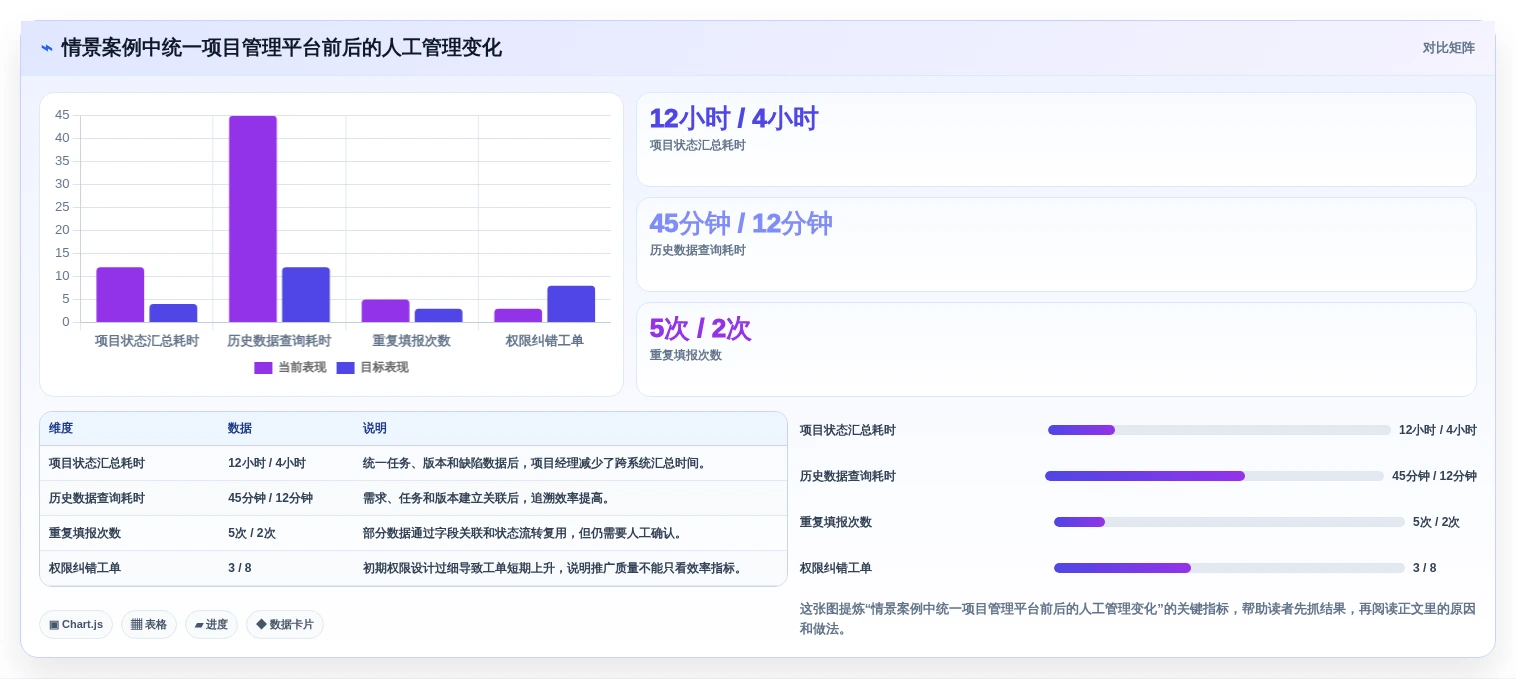
Task: Click the 历史数据查询耗时 progress bar
Action: (x=1214, y=476)
